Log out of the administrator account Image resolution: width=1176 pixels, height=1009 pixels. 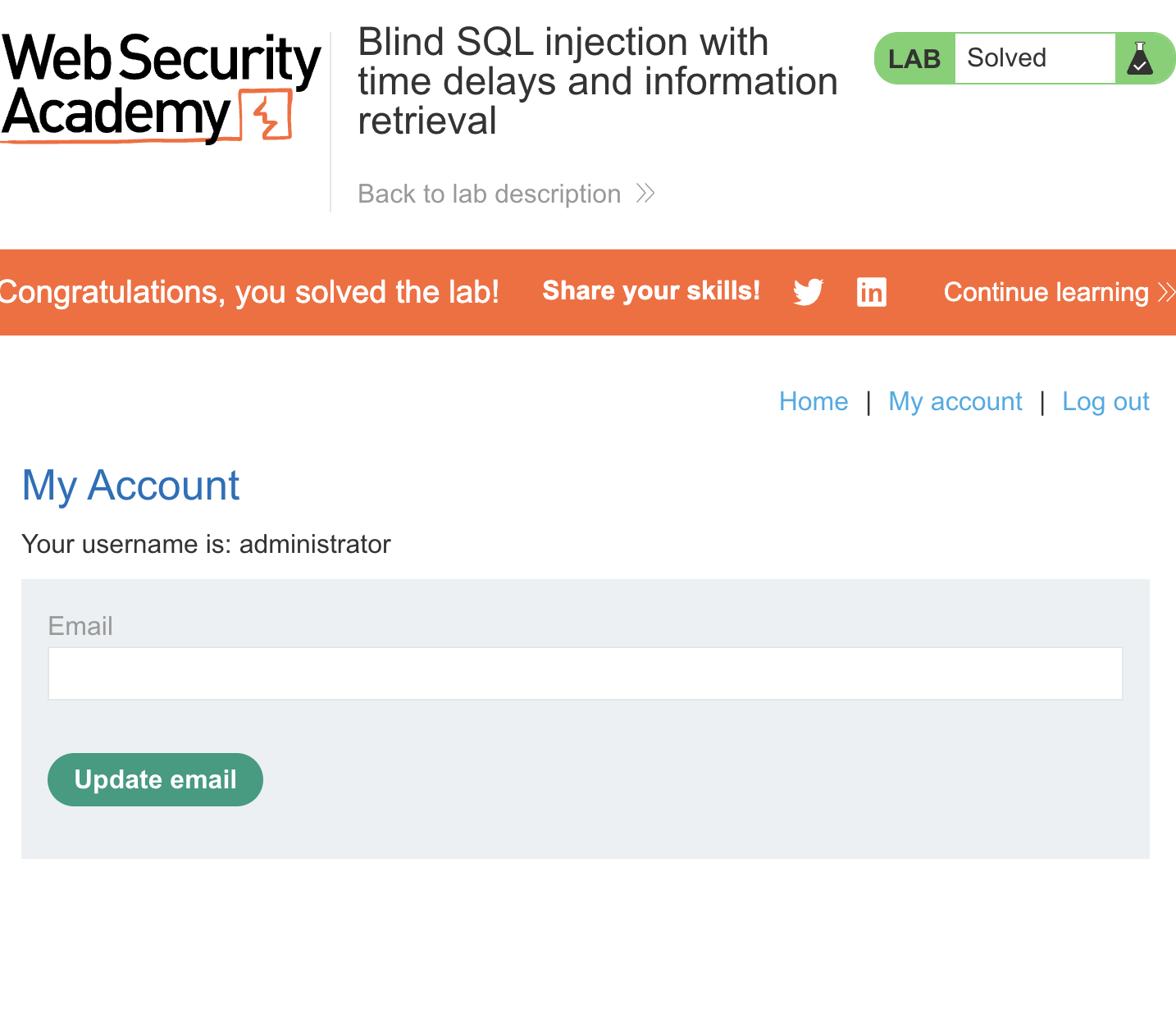[1105, 401]
